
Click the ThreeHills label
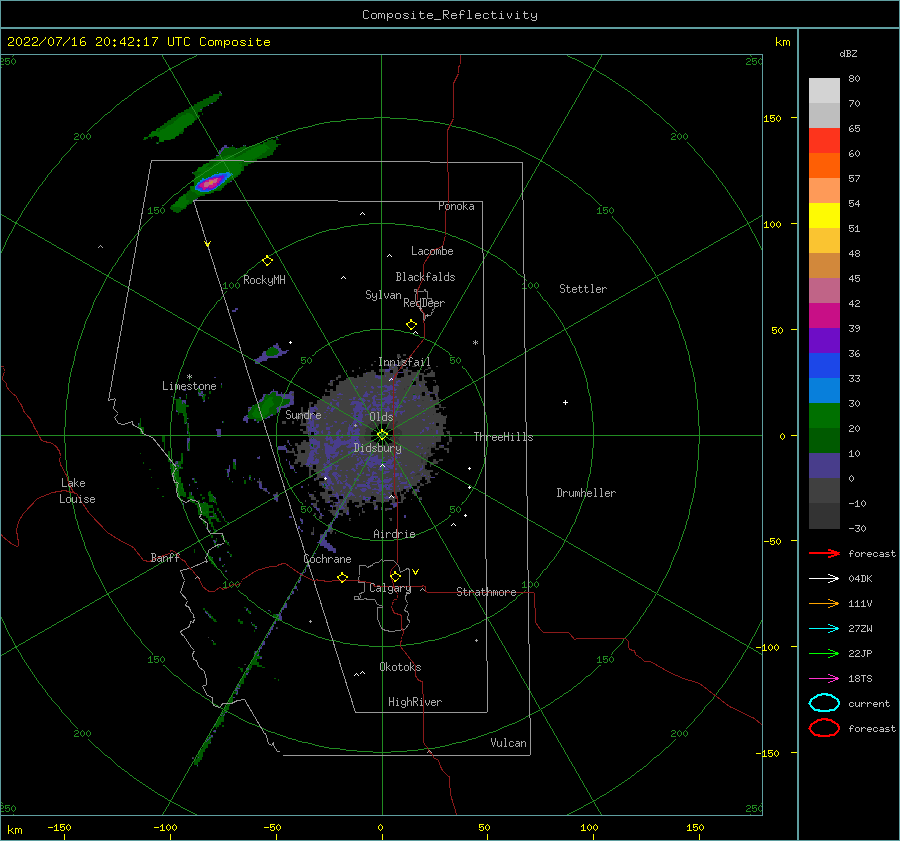coord(503,437)
